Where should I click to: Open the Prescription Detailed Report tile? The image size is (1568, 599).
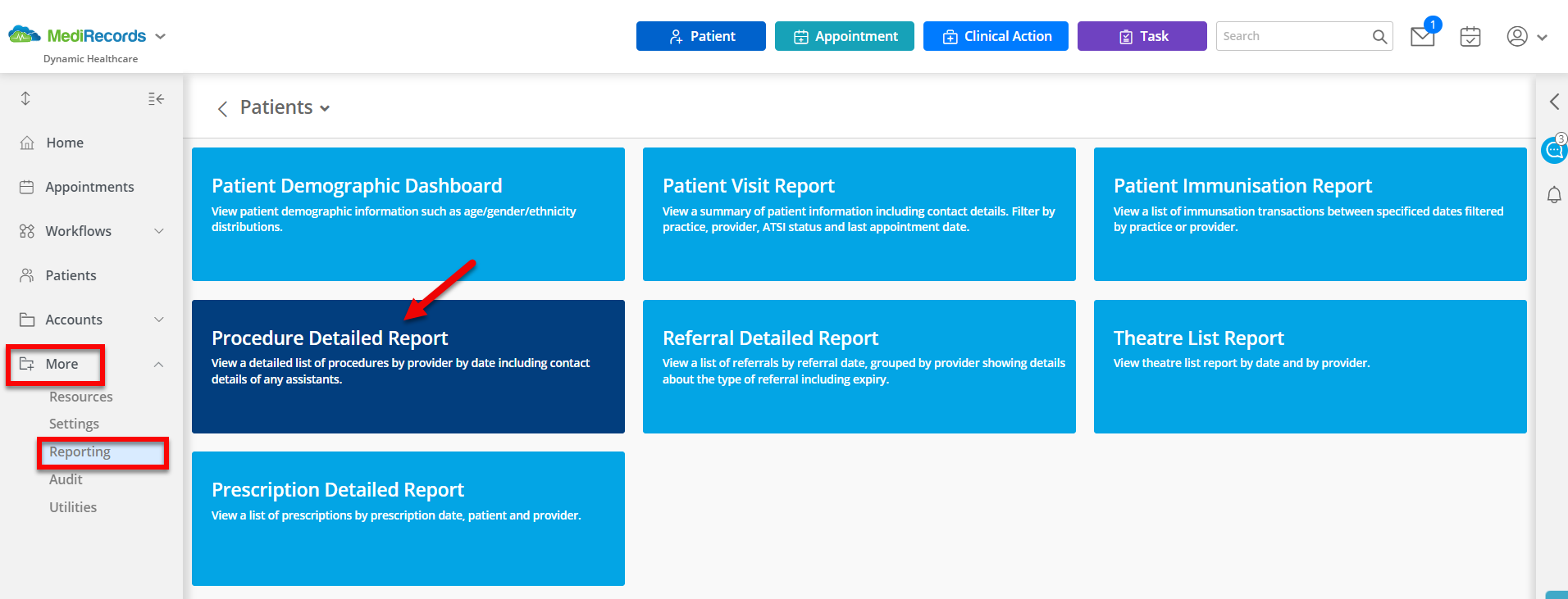click(x=408, y=519)
